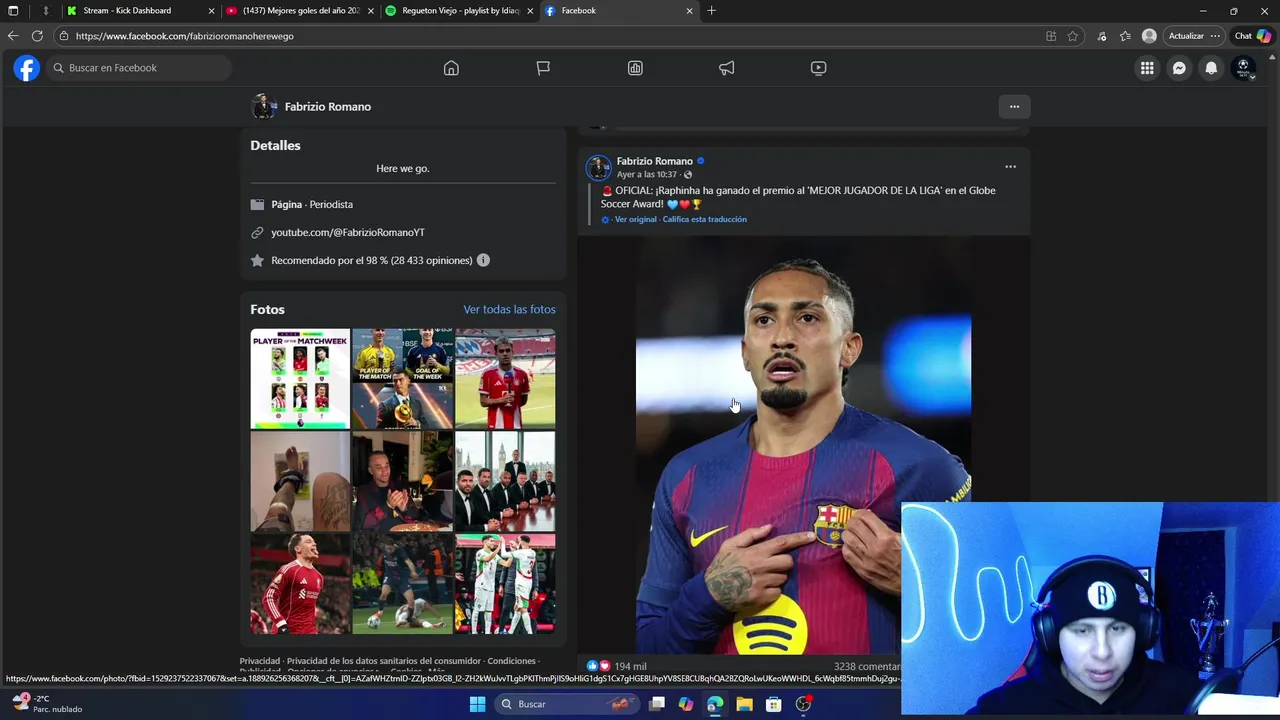This screenshot has width=1280, height=720.
Task: Click the Facebook logo icon
Action: tap(27, 68)
